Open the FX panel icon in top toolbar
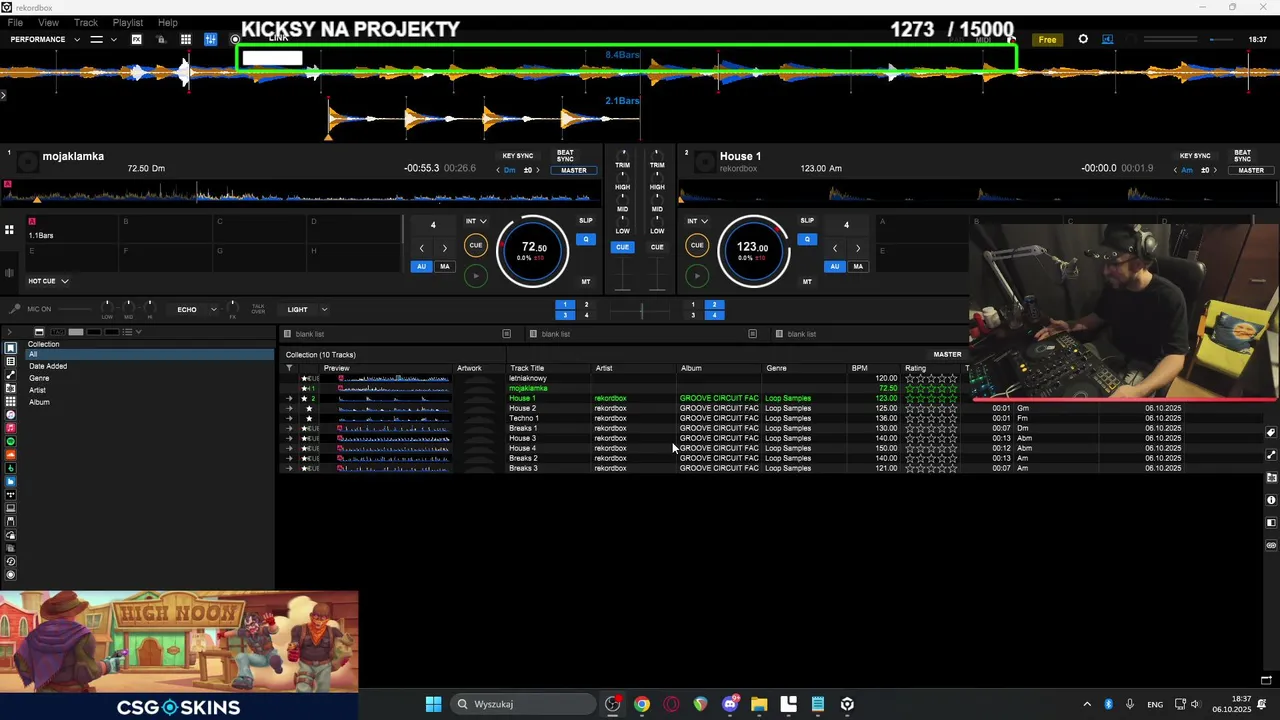 click(x=136, y=40)
